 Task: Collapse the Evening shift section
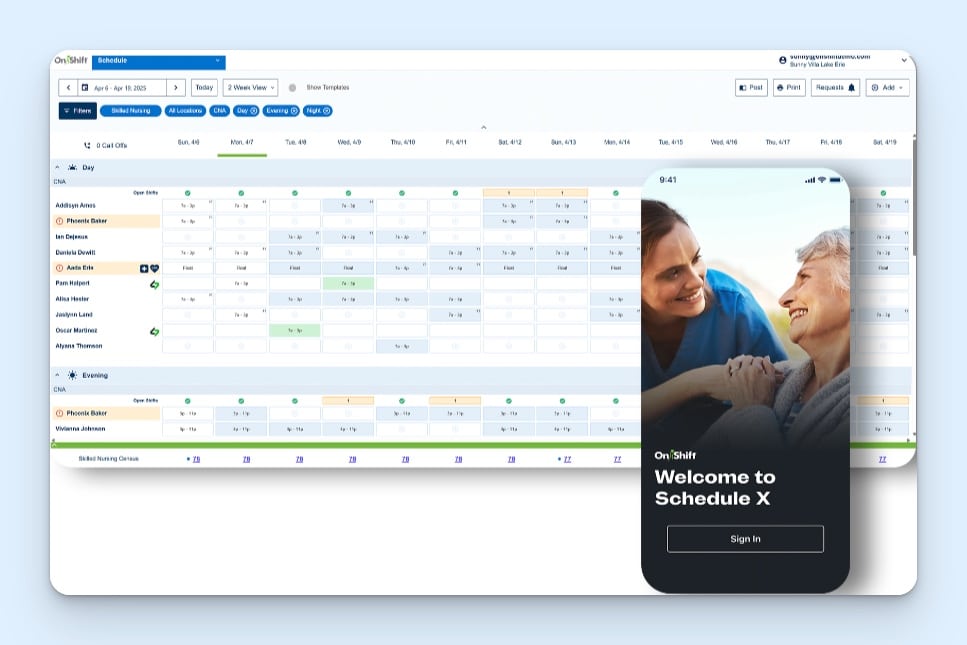57,375
